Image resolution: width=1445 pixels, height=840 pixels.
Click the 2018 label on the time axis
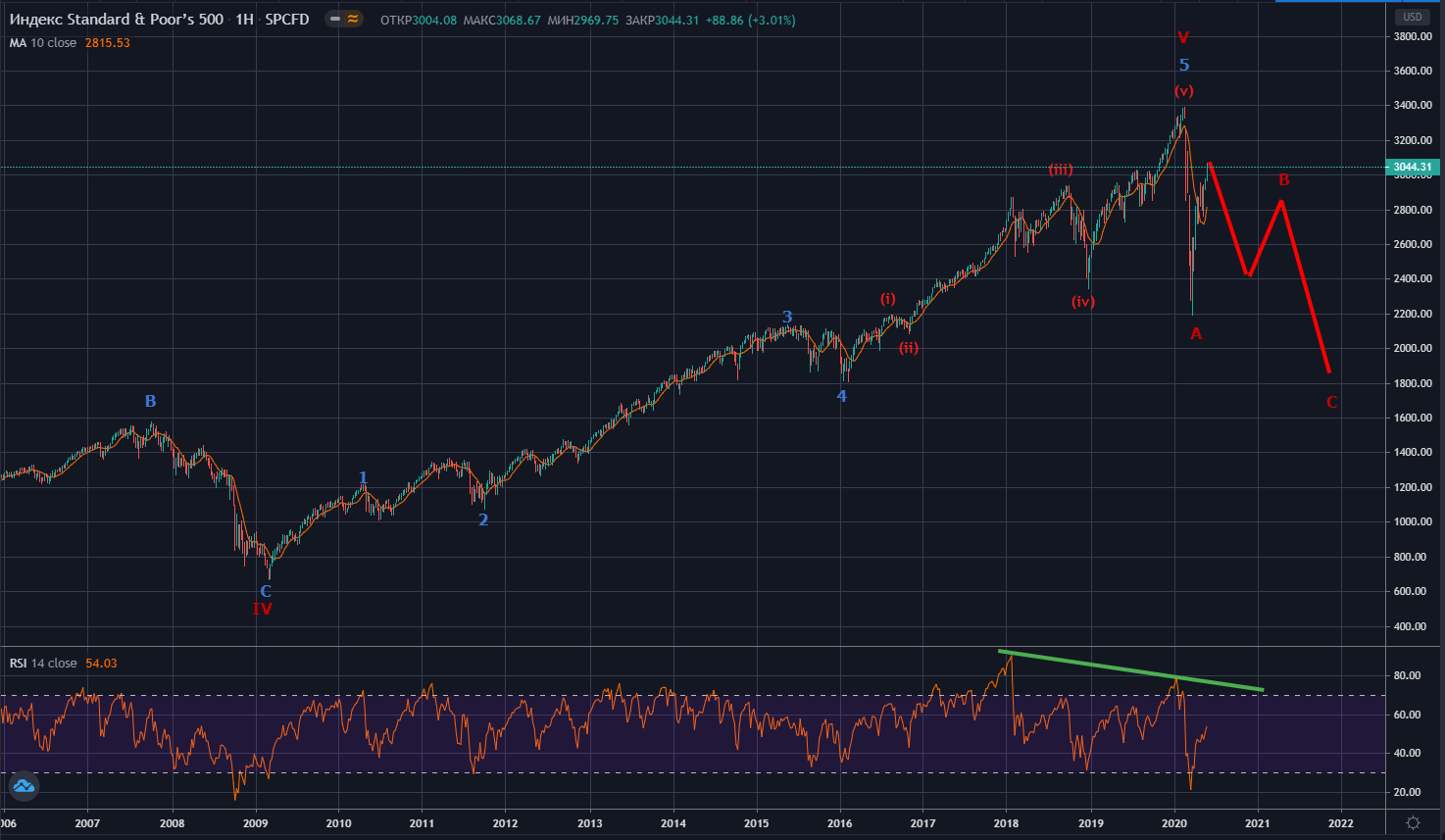1007,823
